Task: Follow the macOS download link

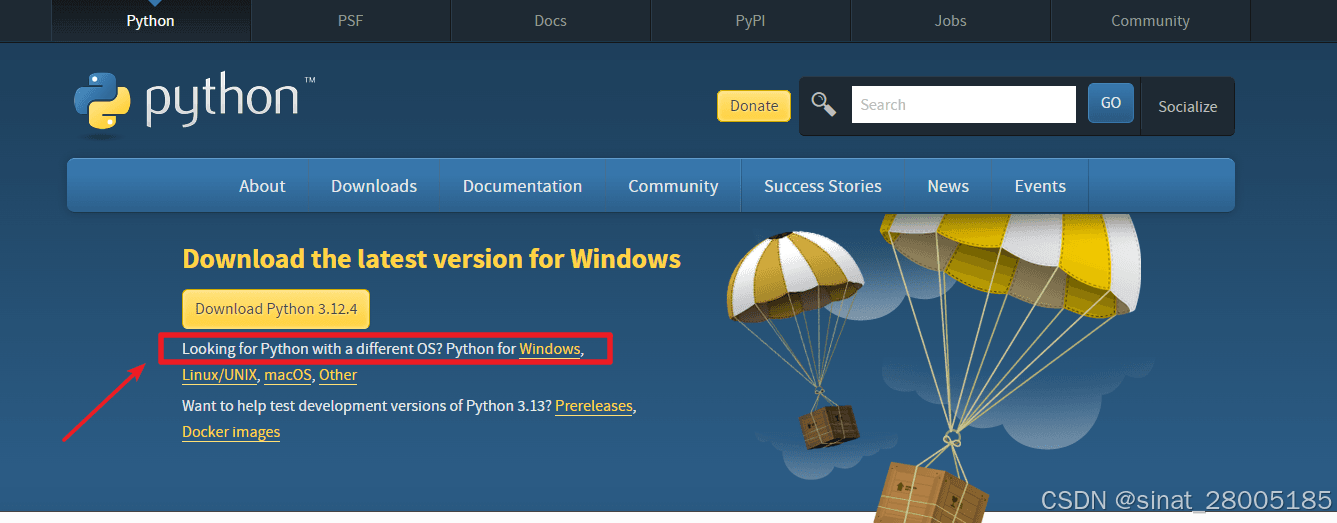Action: 288,375
